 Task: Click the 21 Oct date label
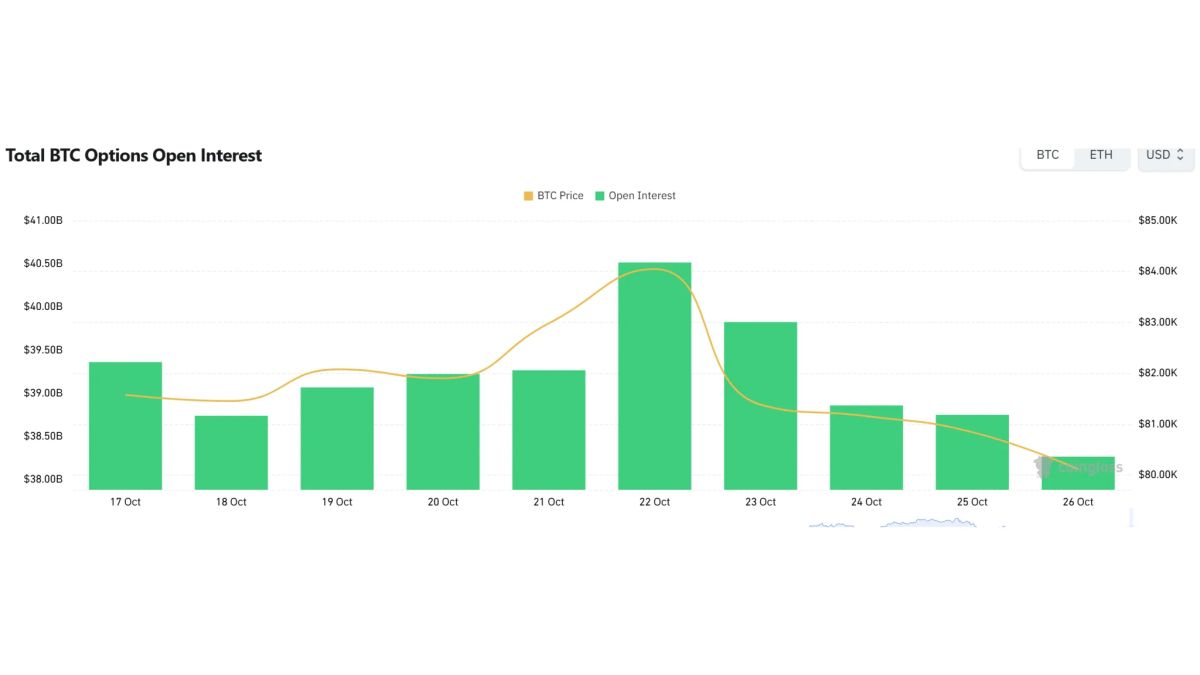tap(549, 502)
